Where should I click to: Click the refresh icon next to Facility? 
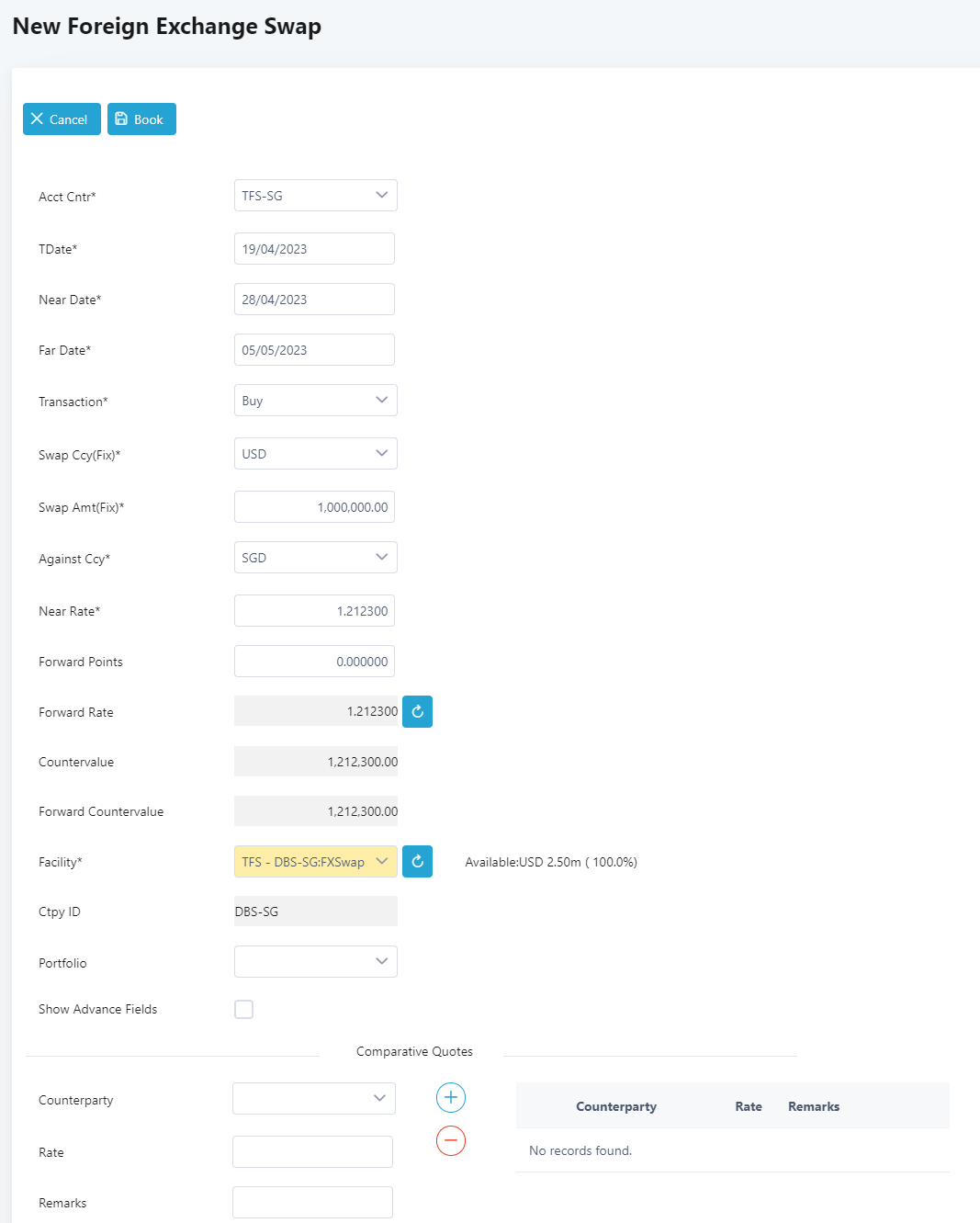(x=417, y=862)
